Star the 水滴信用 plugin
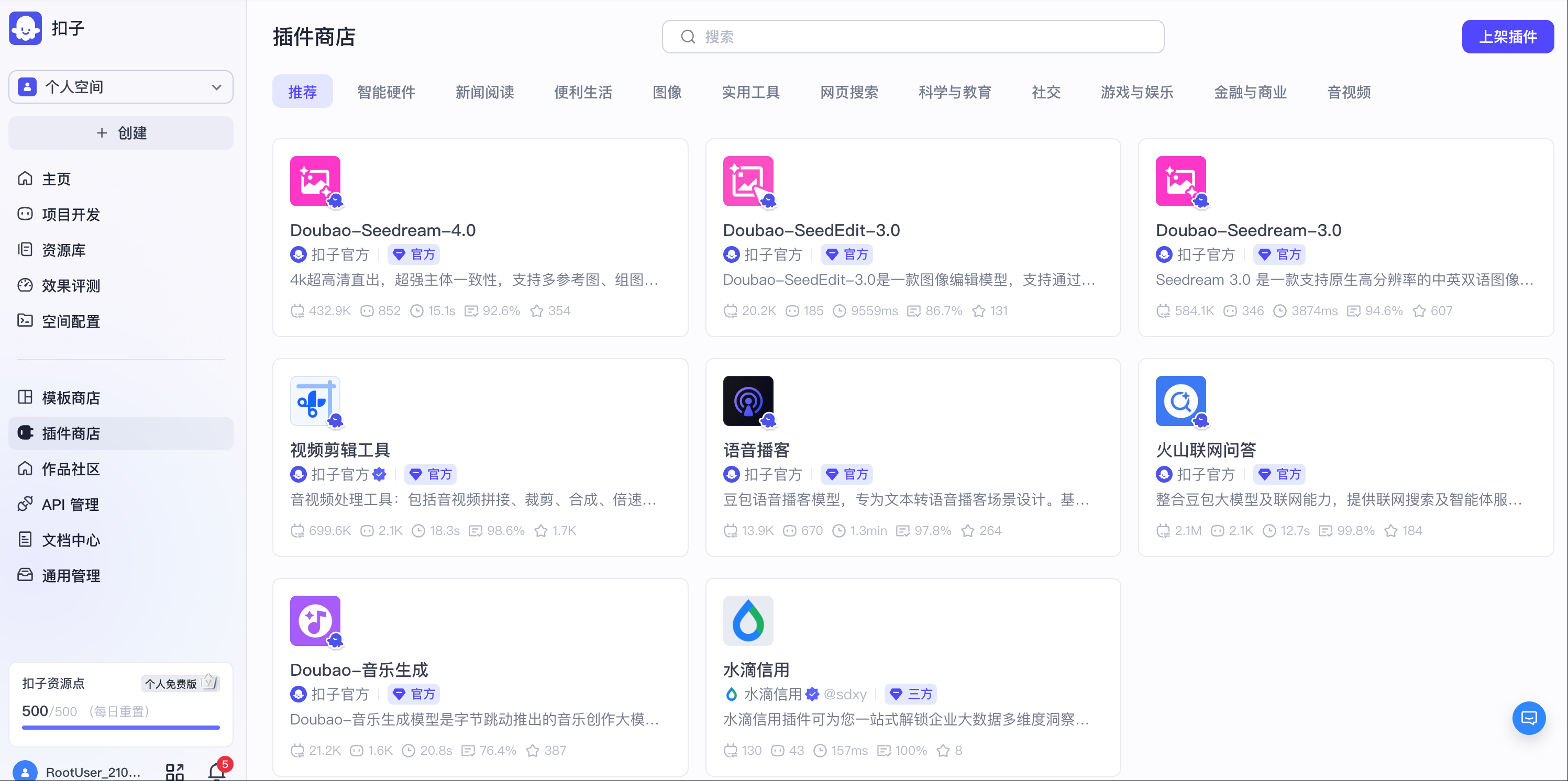Image resolution: width=1568 pixels, height=781 pixels. (x=943, y=751)
